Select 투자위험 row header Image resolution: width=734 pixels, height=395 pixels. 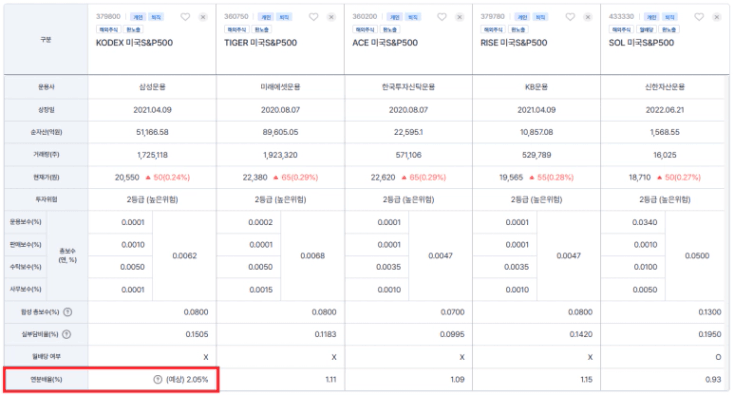click(x=46, y=200)
